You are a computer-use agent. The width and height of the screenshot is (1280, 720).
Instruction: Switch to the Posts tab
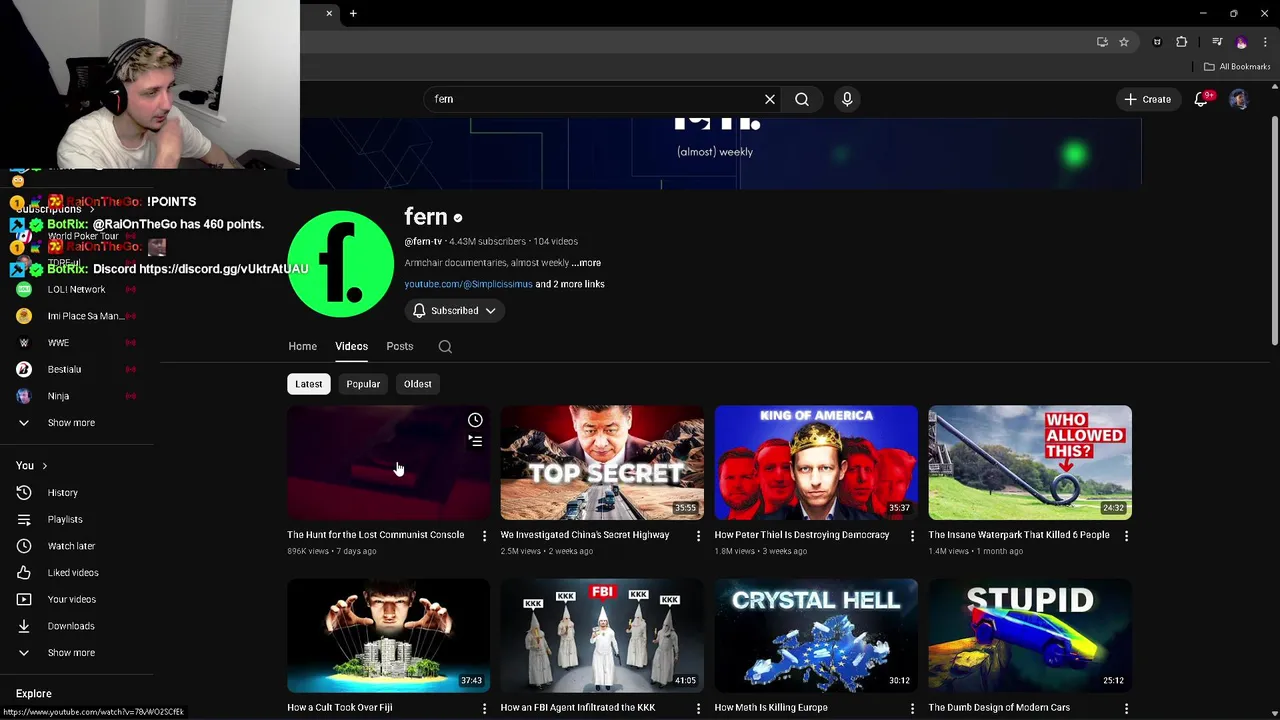point(399,346)
